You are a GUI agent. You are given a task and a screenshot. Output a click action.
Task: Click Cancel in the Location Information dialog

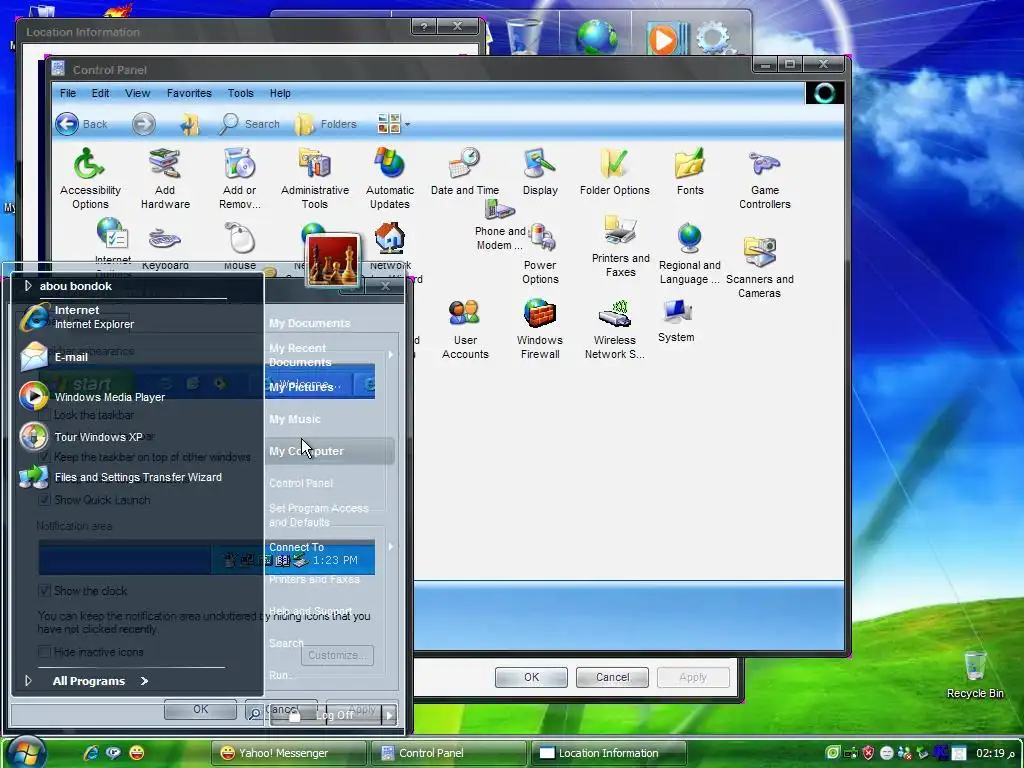[612, 677]
